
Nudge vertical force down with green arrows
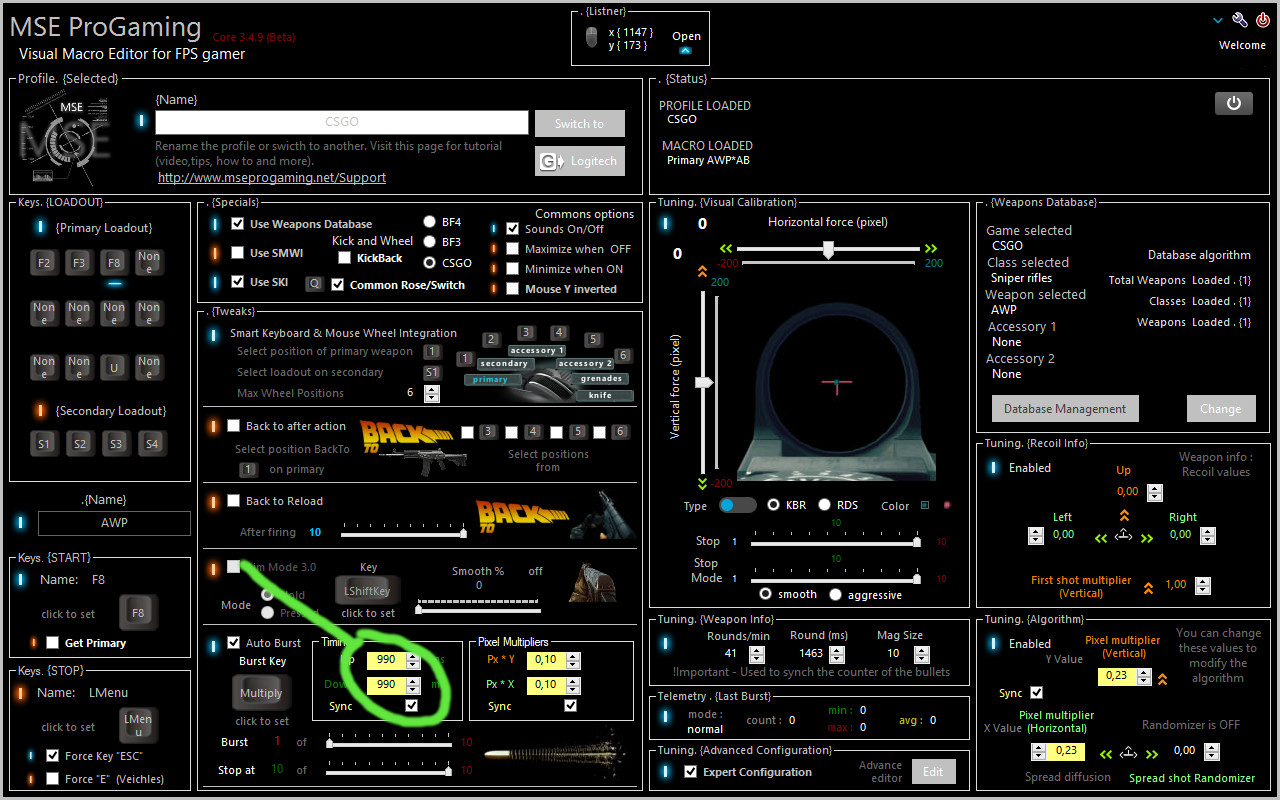pyautogui.click(x=702, y=483)
